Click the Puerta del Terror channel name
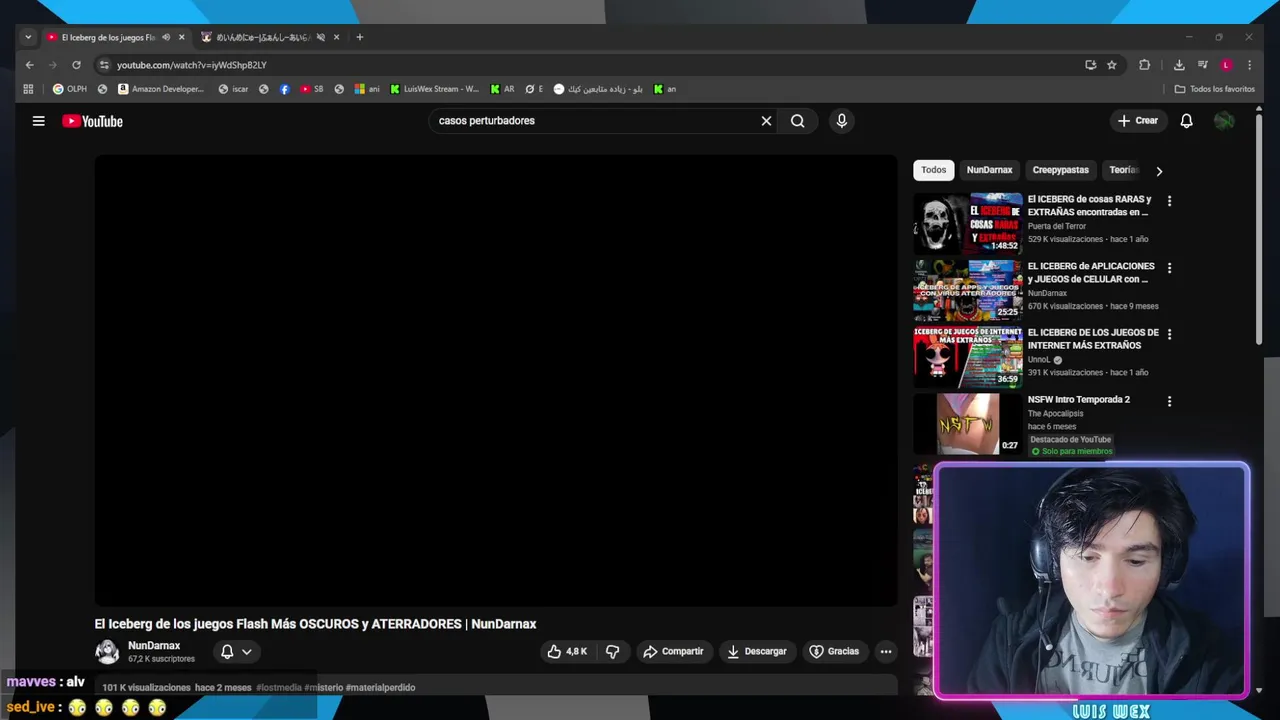This screenshot has width=1280, height=720. 1057,226
